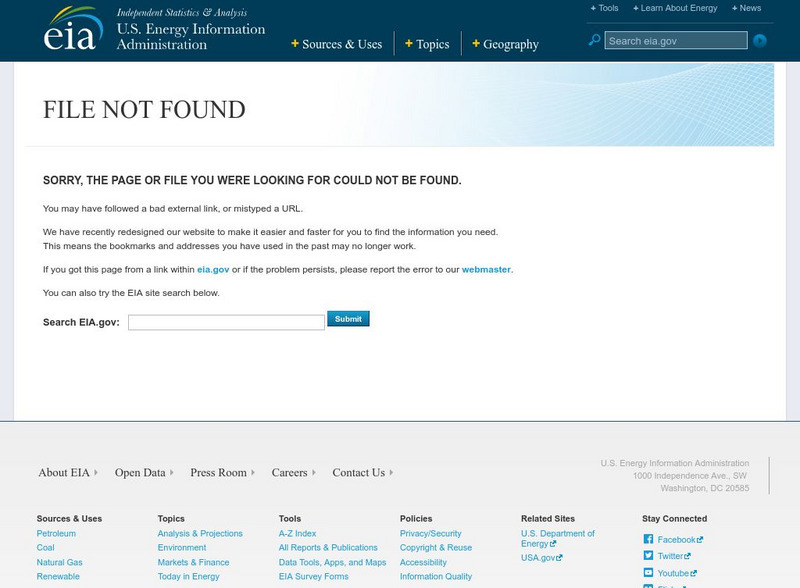This screenshot has width=800, height=588.
Task: Open Copyright & Reuse link
Action: click(x=436, y=547)
